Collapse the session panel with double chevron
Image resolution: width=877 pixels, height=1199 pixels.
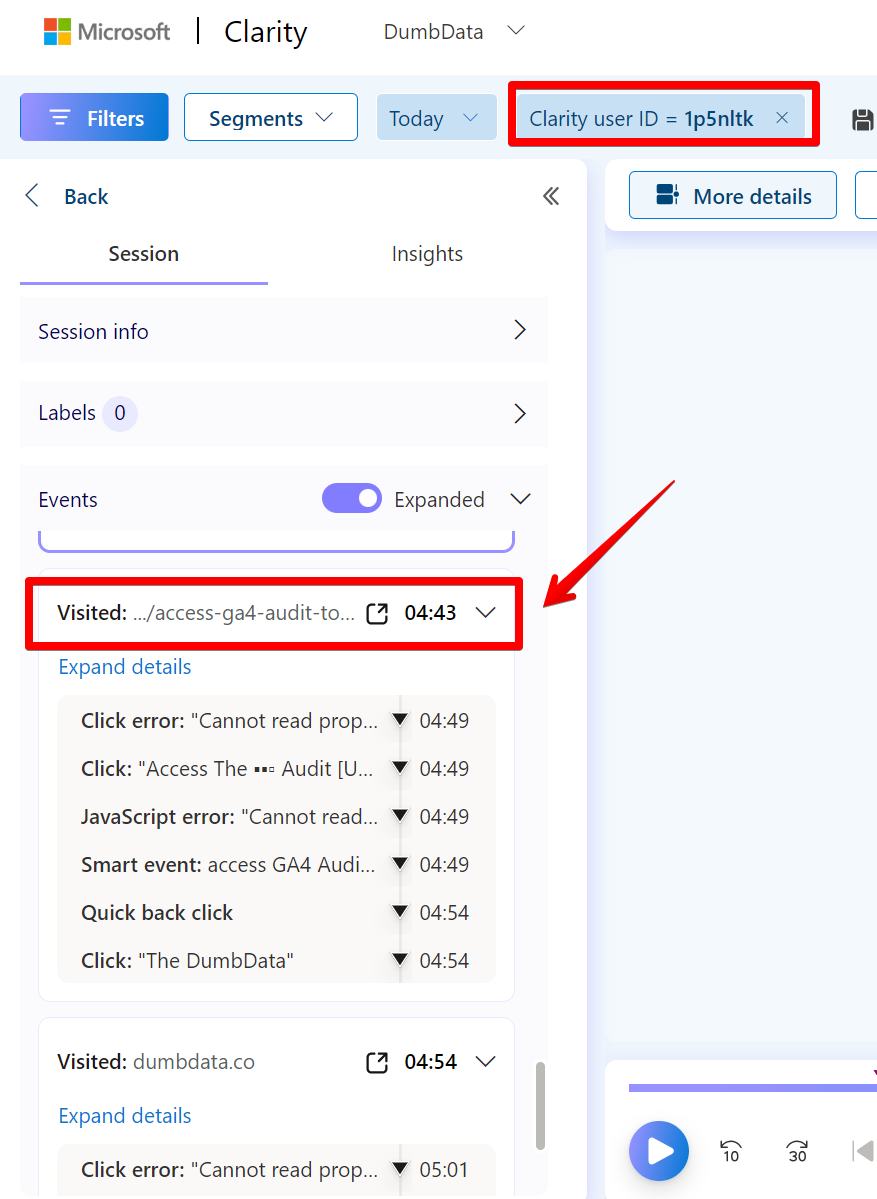coord(551,196)
